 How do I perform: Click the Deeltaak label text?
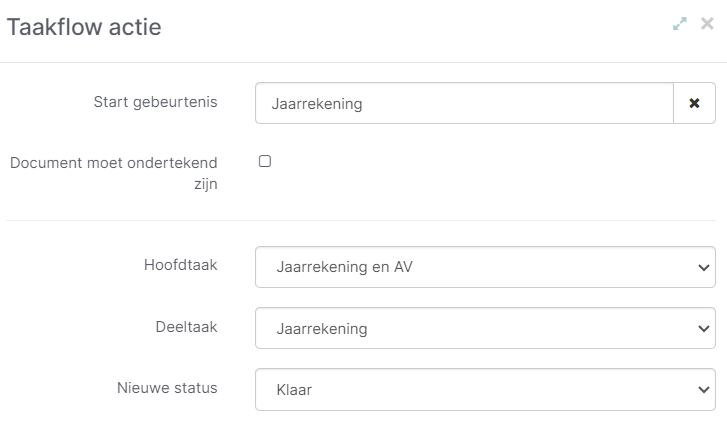click(186, 326)
